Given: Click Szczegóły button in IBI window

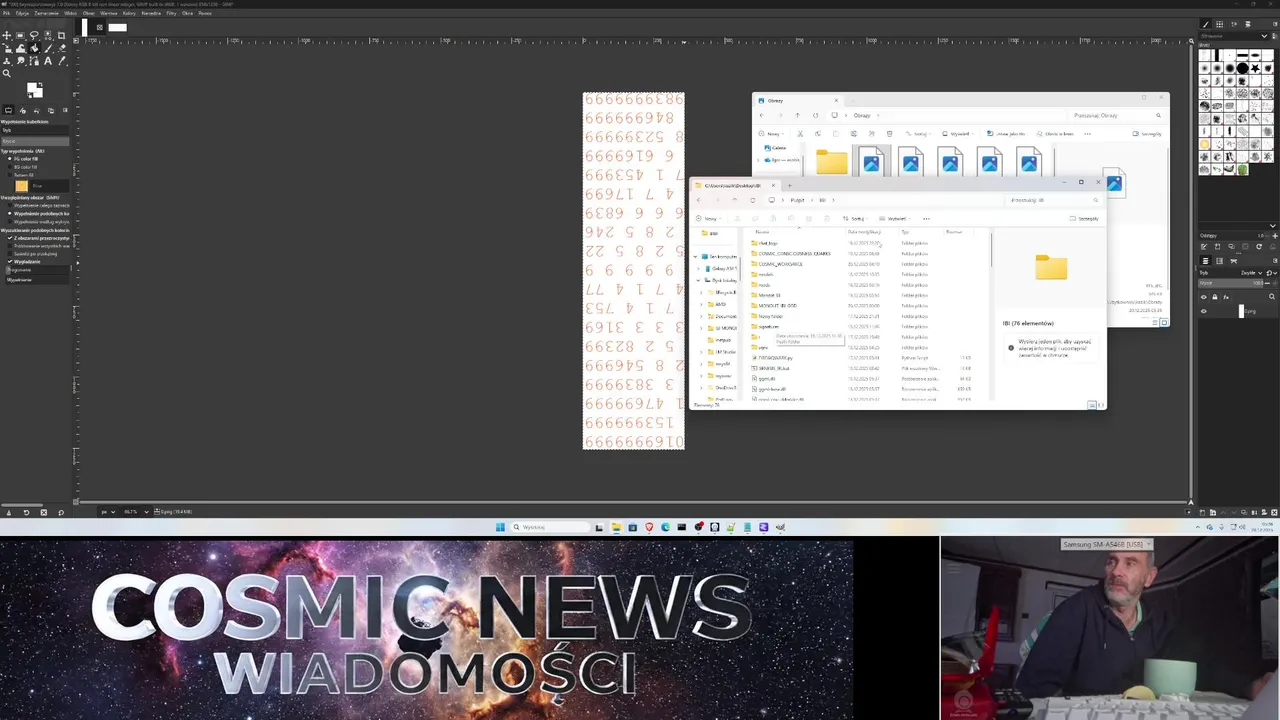Looking at the screenshot, I should coord(1084,218).
